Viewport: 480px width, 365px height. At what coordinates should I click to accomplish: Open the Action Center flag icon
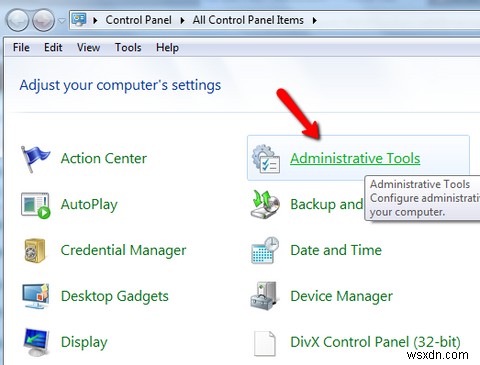click(35, 159)
